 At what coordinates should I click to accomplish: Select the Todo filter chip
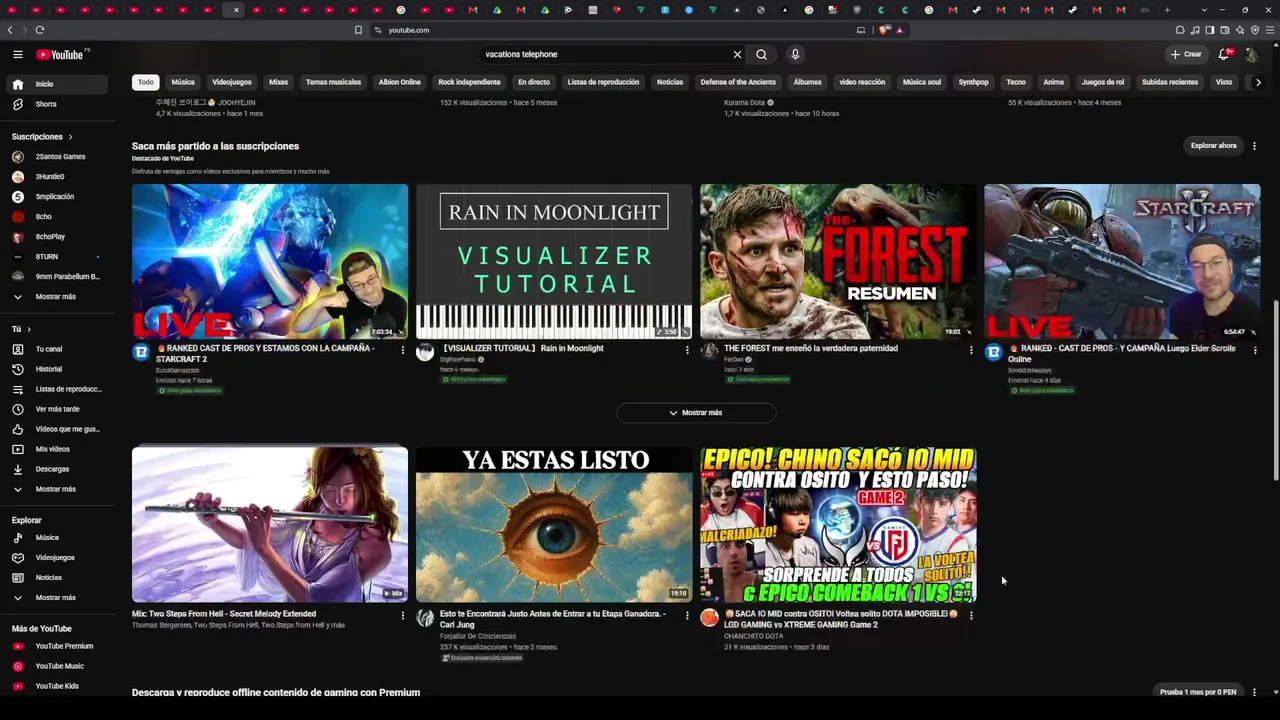click(x=146, y=82)
